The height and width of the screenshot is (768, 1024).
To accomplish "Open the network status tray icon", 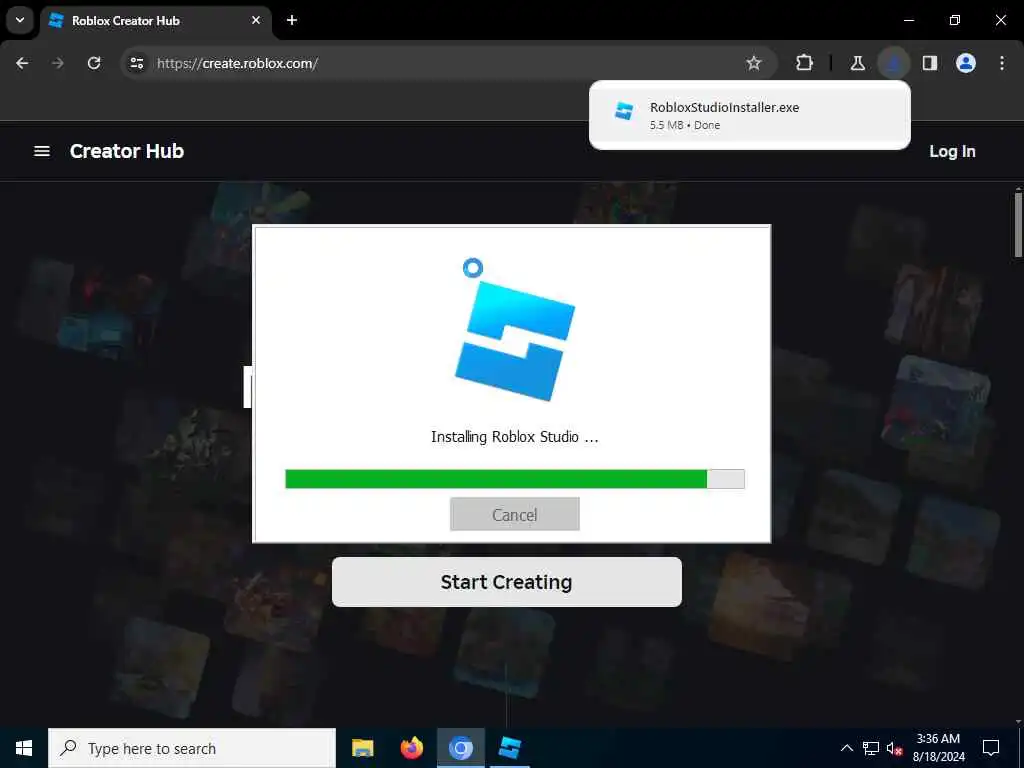I will click(871, 748).
